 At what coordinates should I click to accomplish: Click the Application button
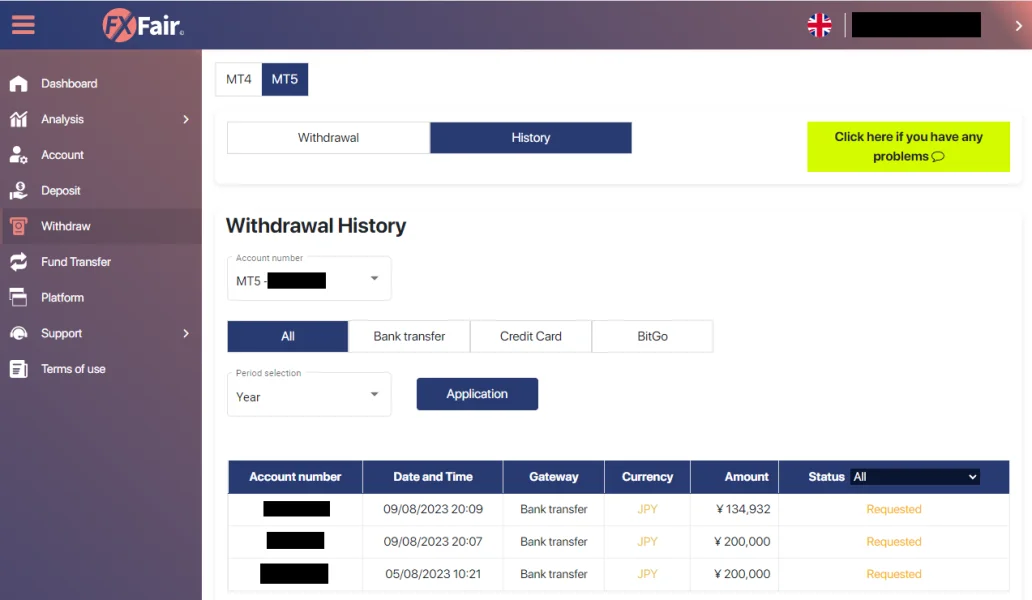click(x=477, y=394)
